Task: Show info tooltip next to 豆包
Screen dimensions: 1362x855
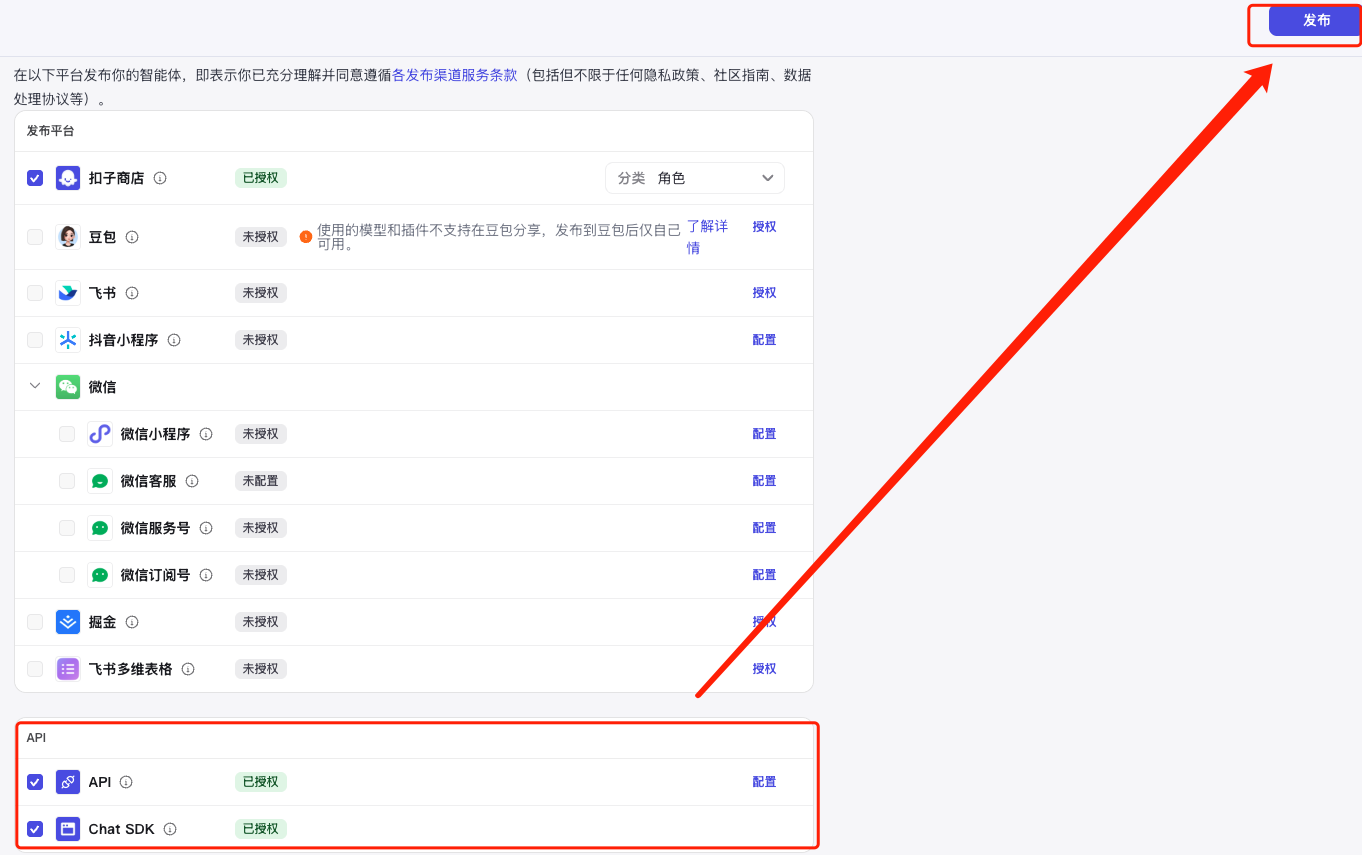Action: click(x=132, y=237)
